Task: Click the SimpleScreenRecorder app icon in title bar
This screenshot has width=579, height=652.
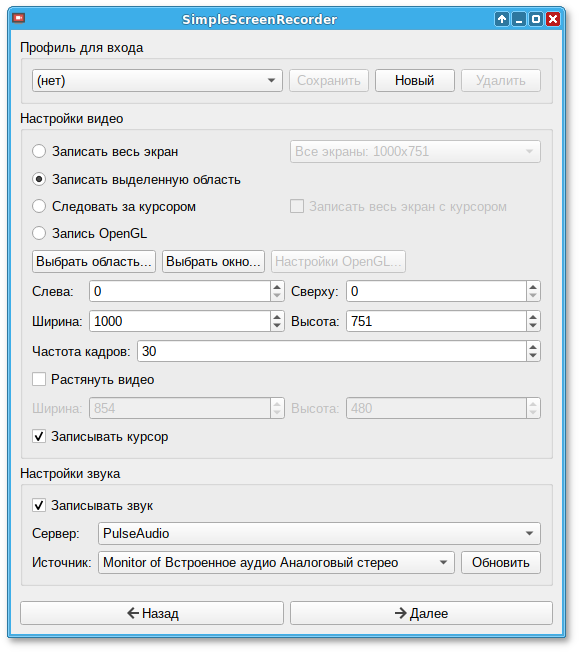Action: 19,18
